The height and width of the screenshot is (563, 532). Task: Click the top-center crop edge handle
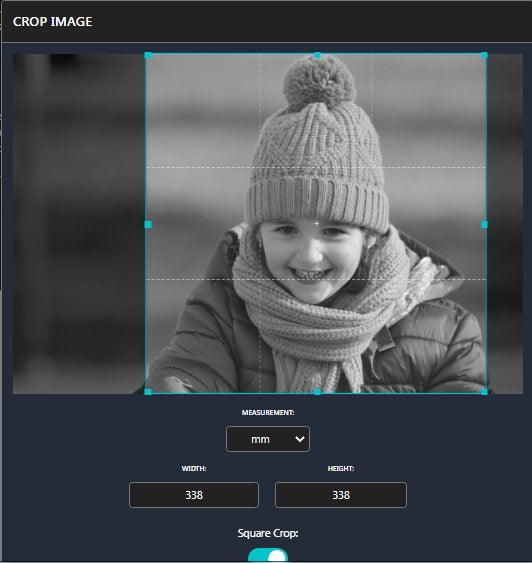click(317, 55)
